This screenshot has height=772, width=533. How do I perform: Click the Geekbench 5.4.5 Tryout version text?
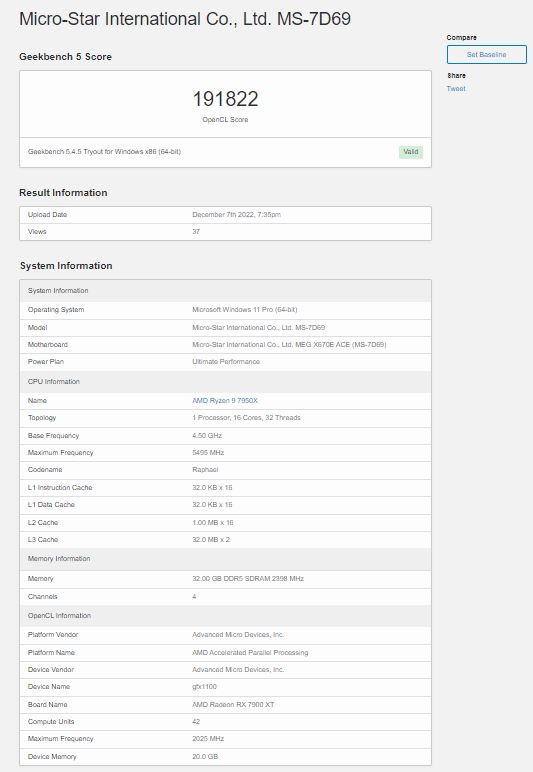click(x=104, y=152)
